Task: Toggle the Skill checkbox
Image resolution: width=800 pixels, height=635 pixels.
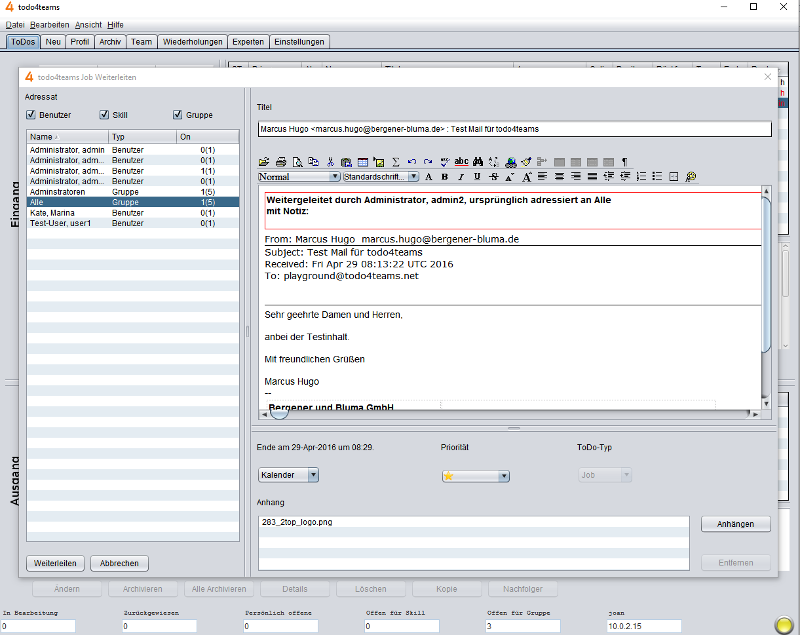Action: coord(104,115)
